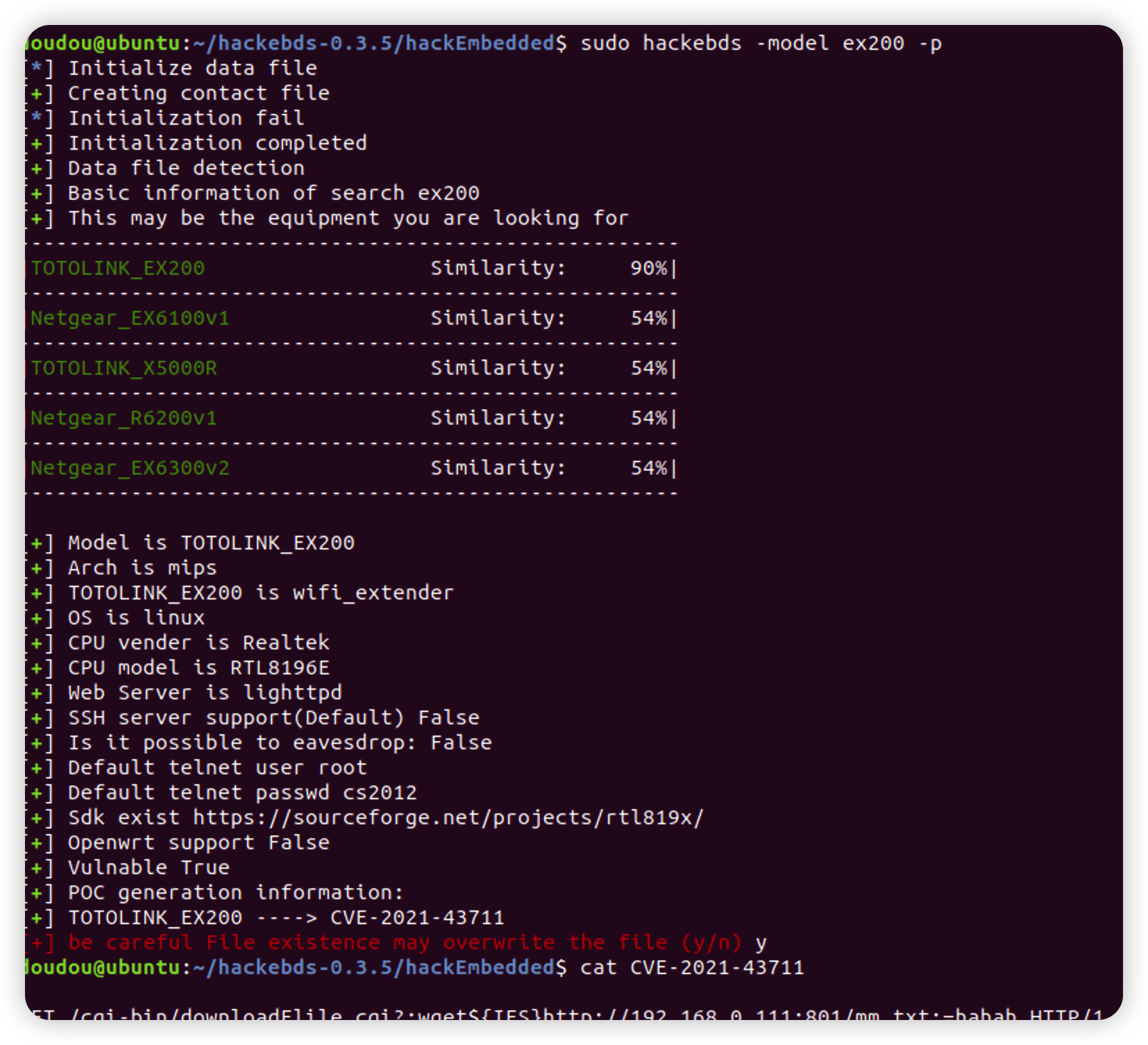The width and height of the screenshot is (1148, 1045).
Task: Select the Netgear_EX6300v2 entry
Action: pyautogui.click(x=130, y=468)
